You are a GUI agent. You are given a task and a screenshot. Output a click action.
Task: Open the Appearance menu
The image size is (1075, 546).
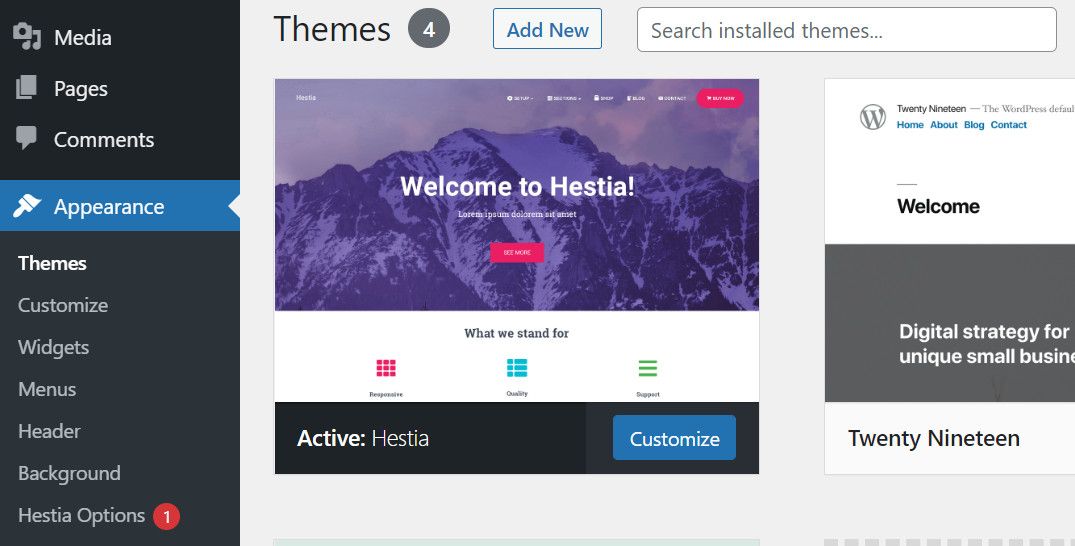pyautogui.click(x=120, y=206)
